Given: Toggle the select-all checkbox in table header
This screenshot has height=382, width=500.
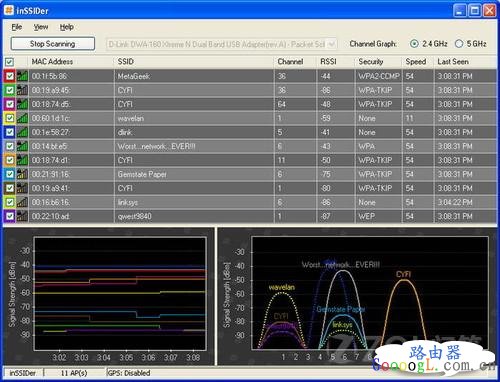Looking at the screenshot, I should tap(9, 62).
